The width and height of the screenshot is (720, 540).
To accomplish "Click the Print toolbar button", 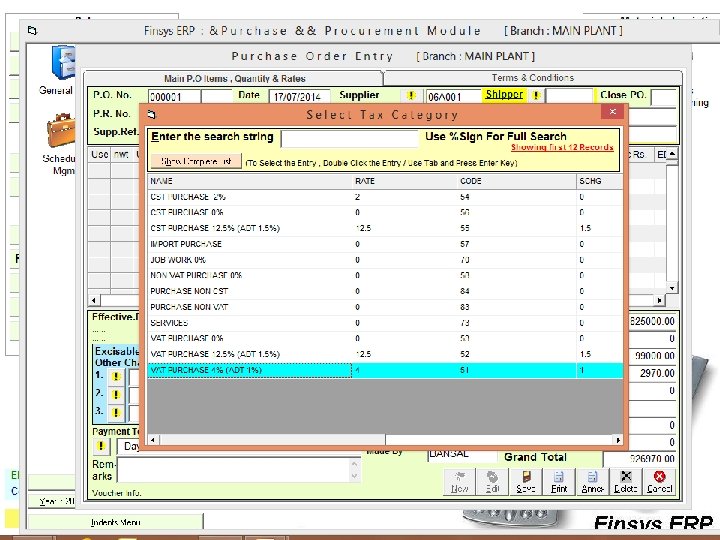I will [559, 482].
